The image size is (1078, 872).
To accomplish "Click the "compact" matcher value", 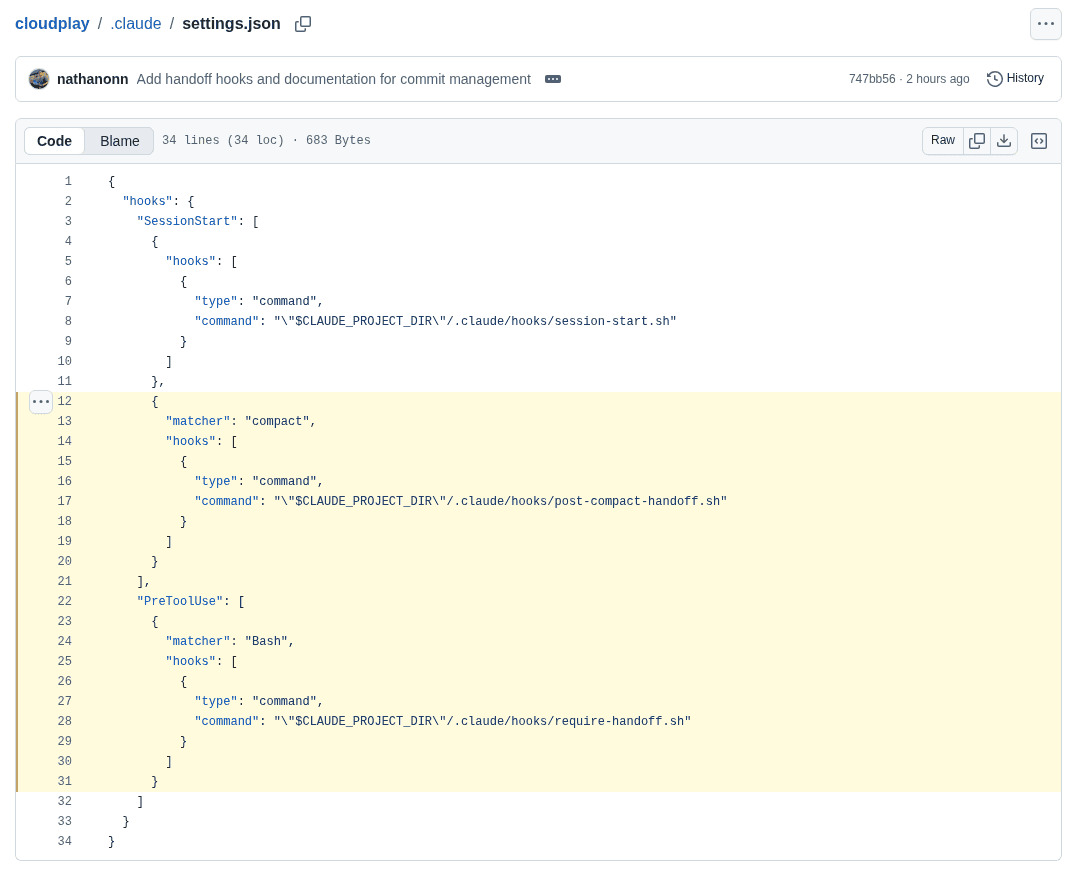I will pyautogui.click(x=277, y=422).
